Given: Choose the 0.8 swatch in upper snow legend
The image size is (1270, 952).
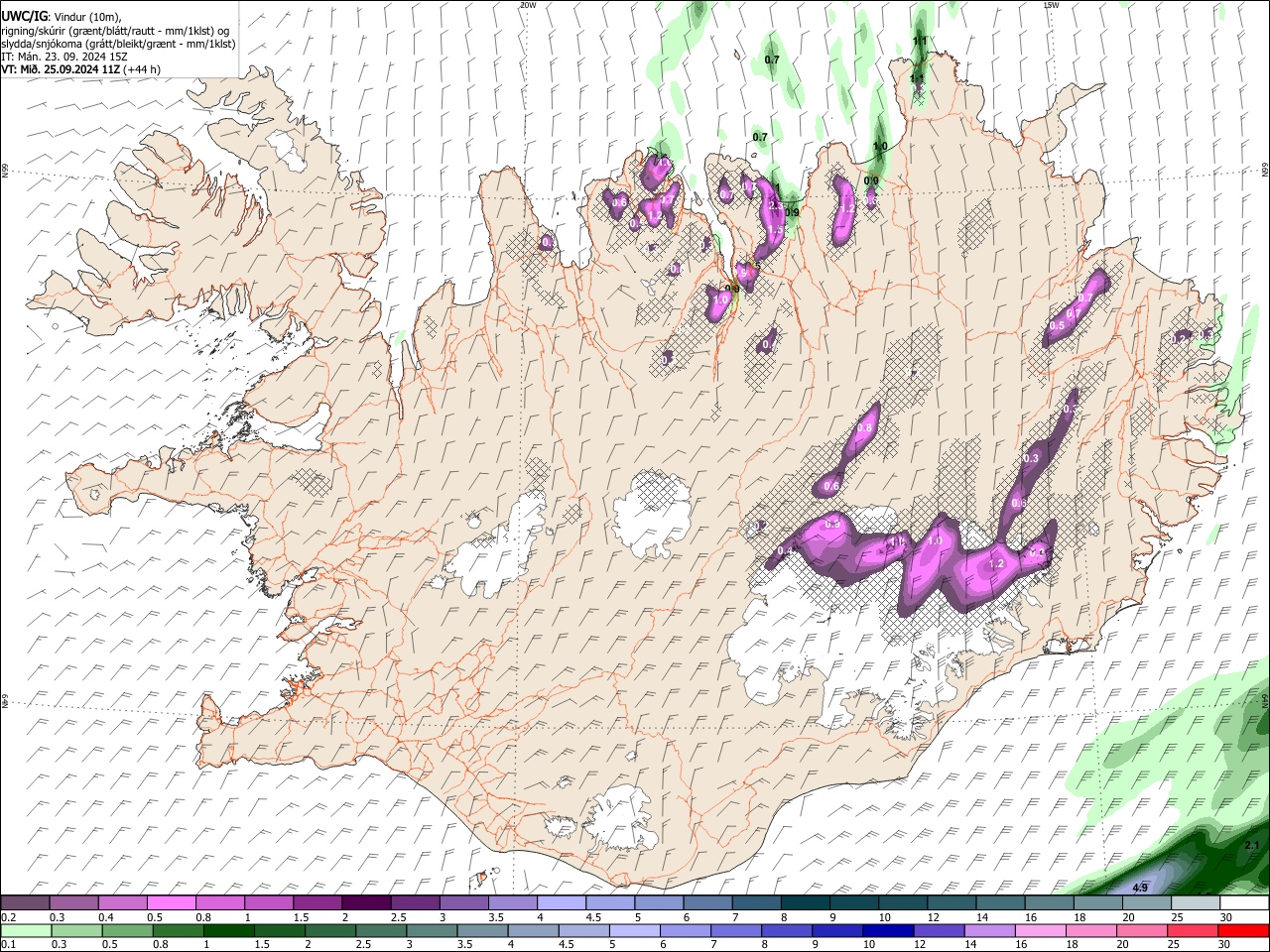Looking at the screenshot, I should click(x=220, y=903).
